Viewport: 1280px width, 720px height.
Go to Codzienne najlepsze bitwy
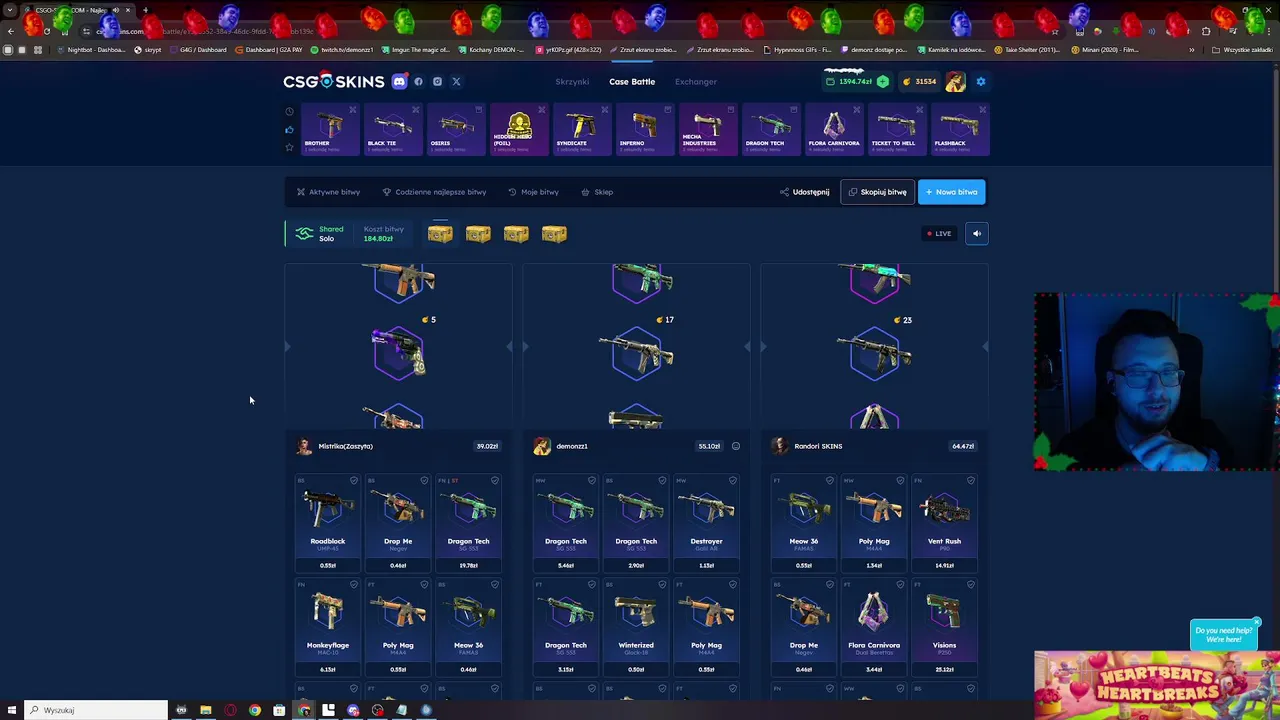coord(434,192)
